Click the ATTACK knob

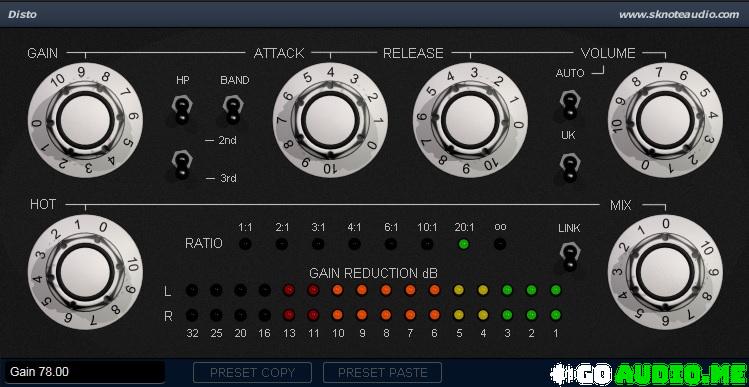[x=330, y=120]
